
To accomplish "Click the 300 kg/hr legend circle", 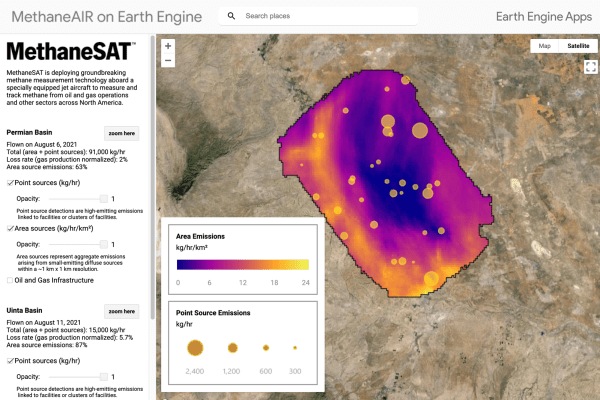I will 295,347.
